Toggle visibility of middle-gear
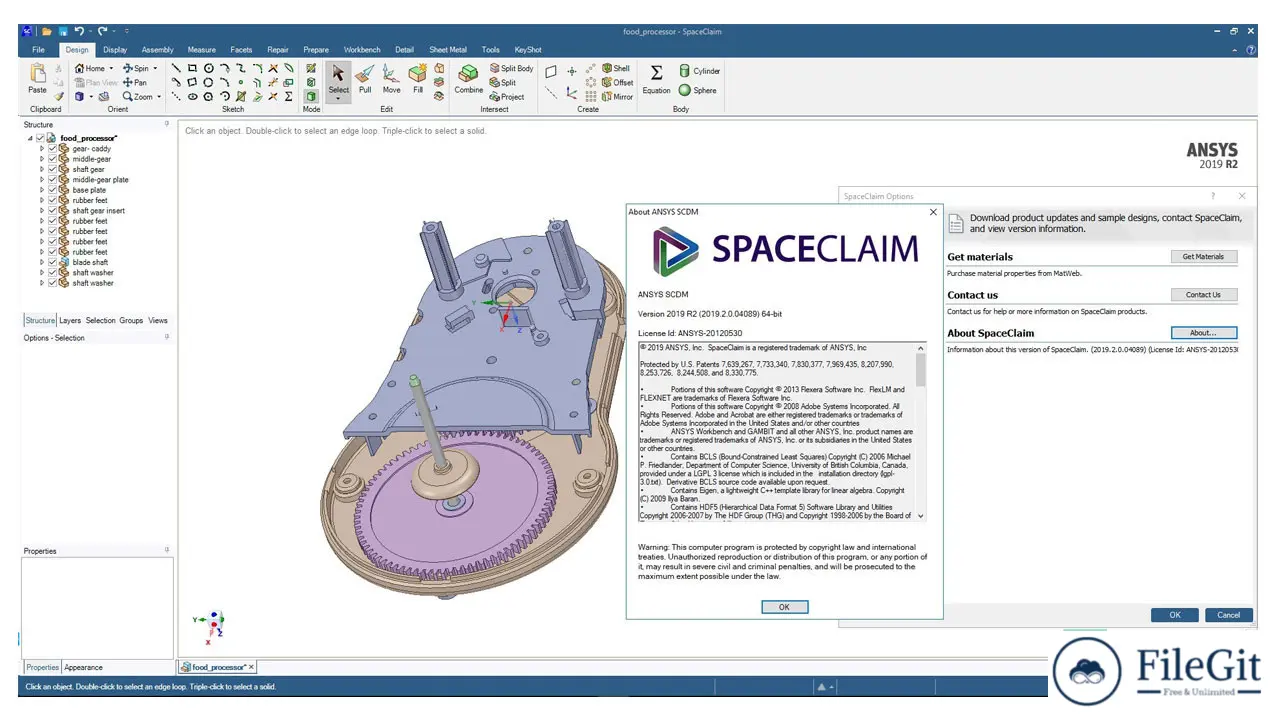The image size is (1280, 720). [x=53, y=159]
